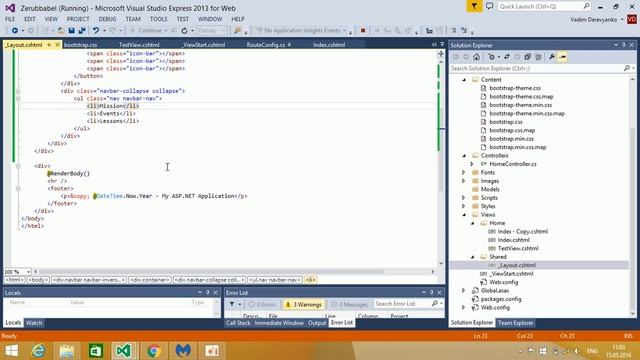Collapse the Views folder

[x=464, y=214]
